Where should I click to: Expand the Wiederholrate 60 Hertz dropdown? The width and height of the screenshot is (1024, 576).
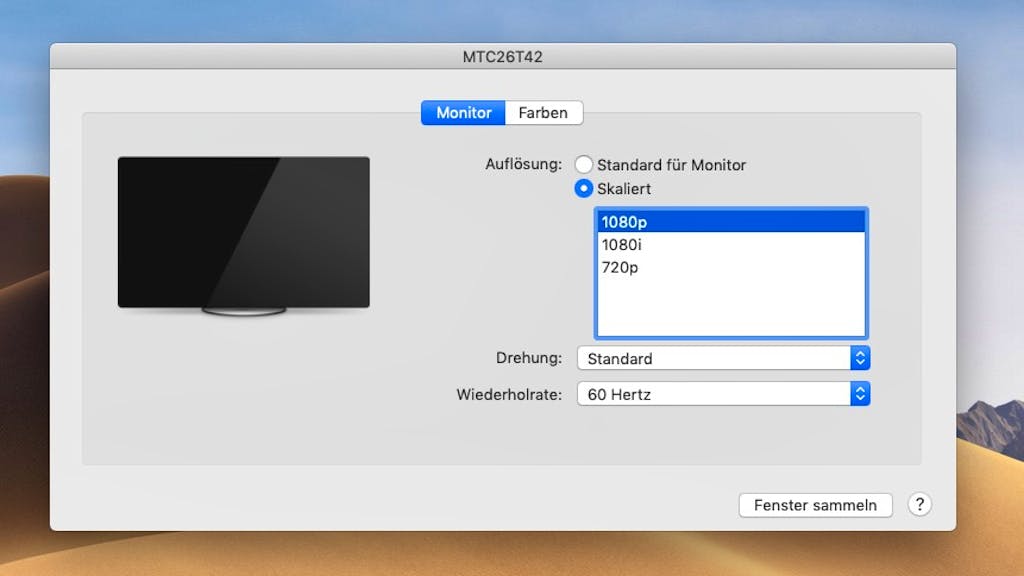pyautogui.click(x=714, y=394)
